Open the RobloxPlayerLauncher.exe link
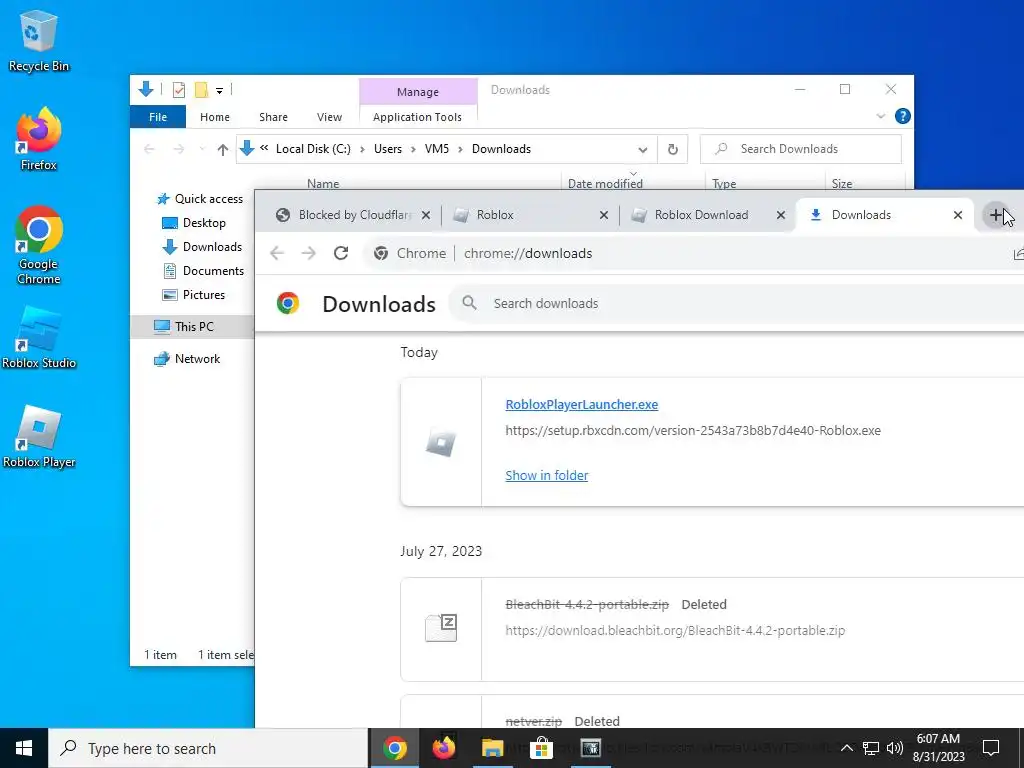The height and width of the screenshot is (768, 1024). 581,404
